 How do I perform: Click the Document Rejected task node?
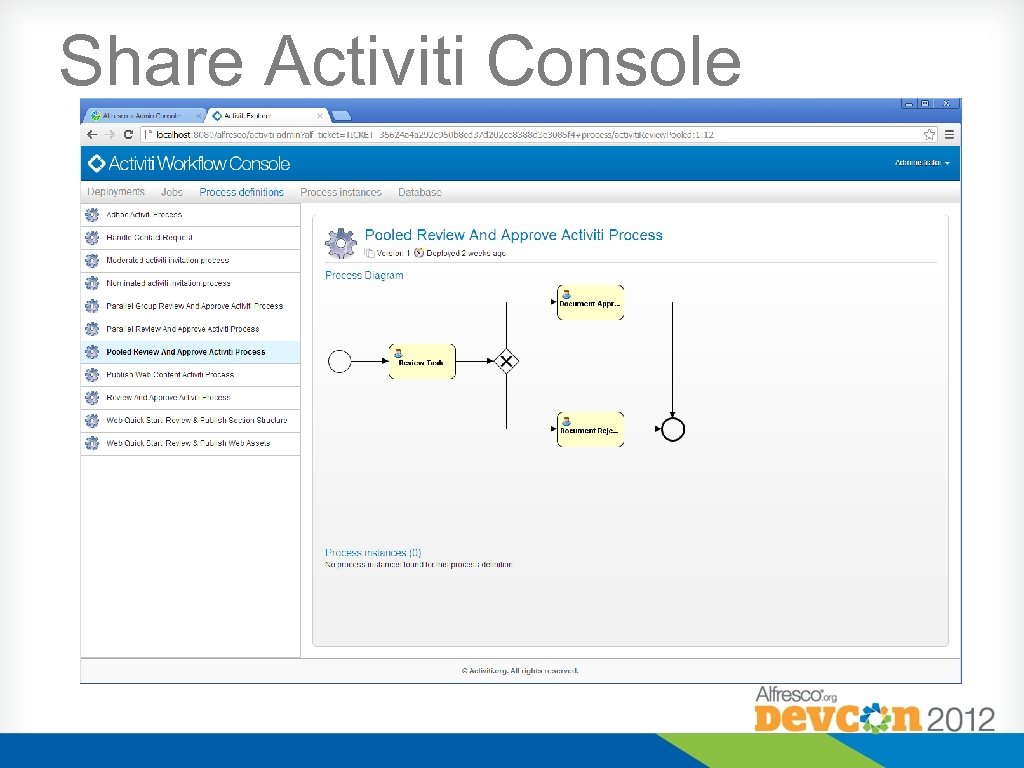click(590, 430)
